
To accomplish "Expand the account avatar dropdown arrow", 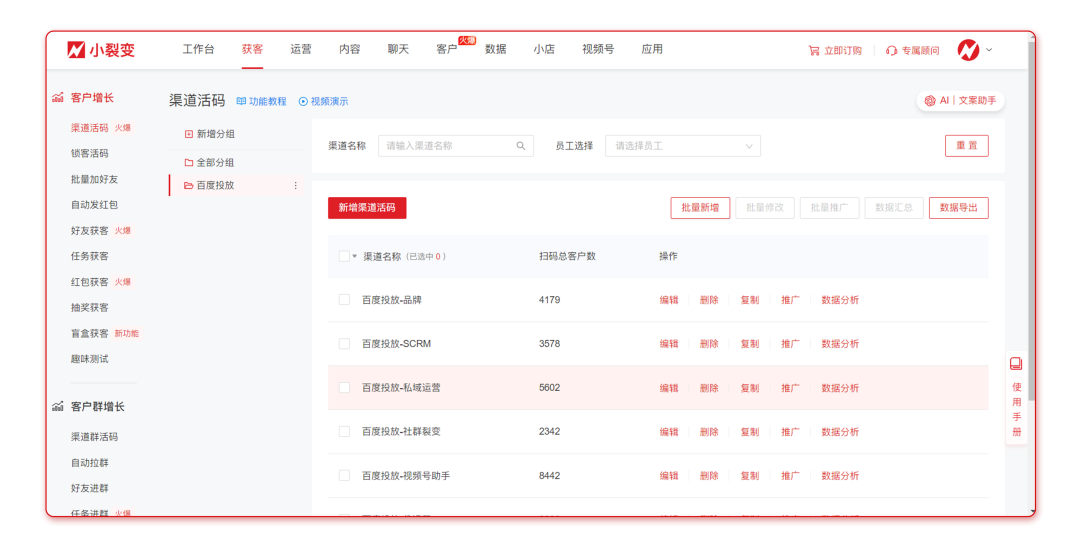I will 989,50.
